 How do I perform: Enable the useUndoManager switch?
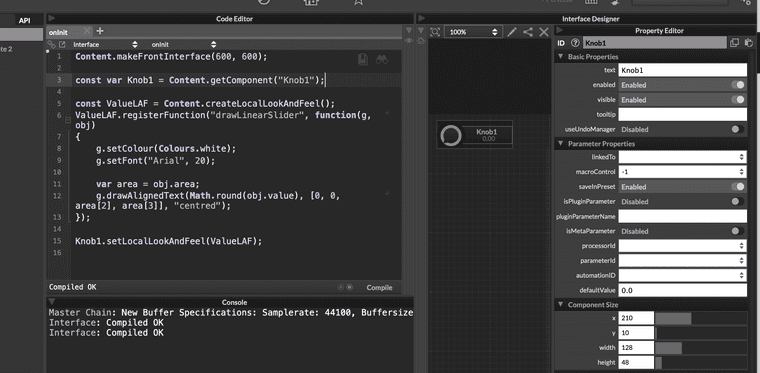pyautogui.click(x=738, y=129)
